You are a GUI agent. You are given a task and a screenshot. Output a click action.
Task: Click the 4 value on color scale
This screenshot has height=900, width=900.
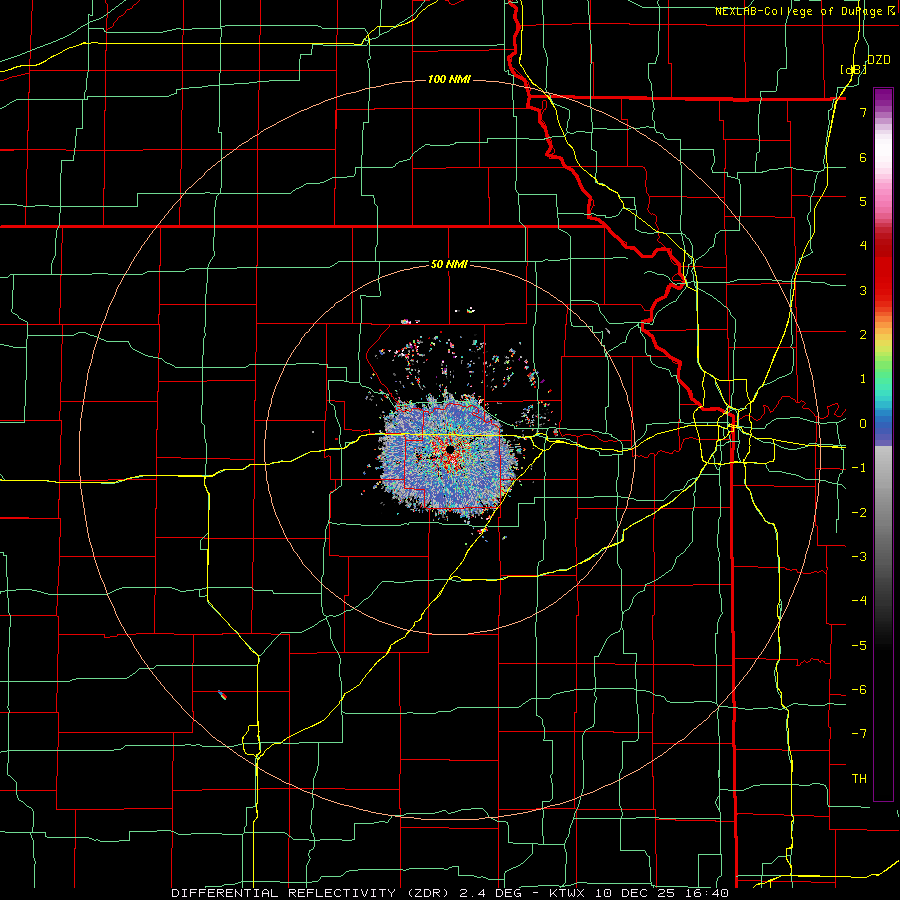pyautogui.click(x=863, y=246)
